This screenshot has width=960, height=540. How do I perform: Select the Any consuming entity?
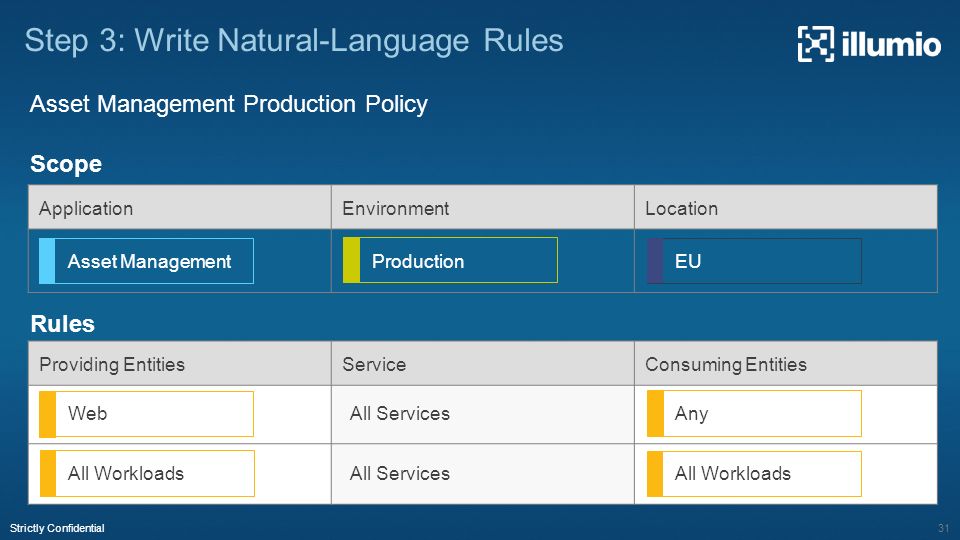point(754,414)
